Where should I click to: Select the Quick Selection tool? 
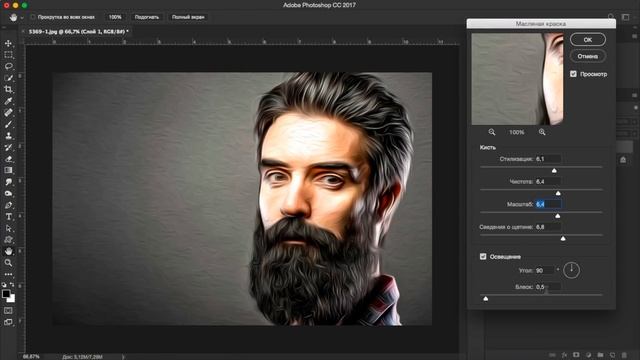pyautogui.click(x=8, y=78)
